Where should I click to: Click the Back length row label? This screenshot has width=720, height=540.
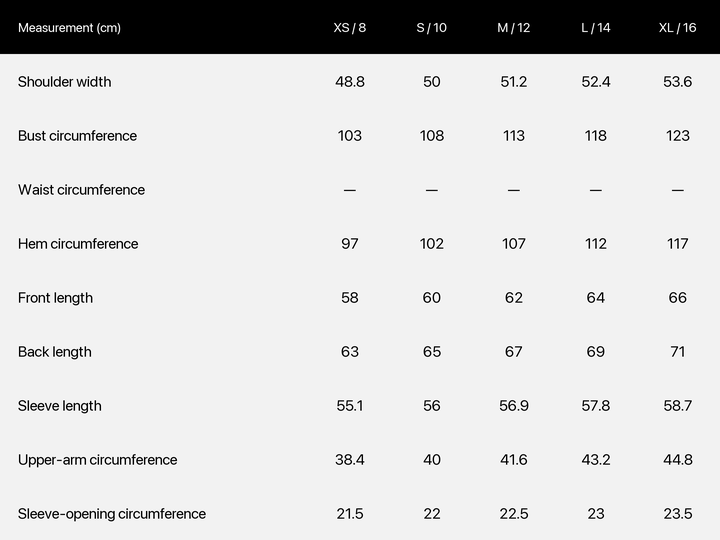[x=55, y=352]
